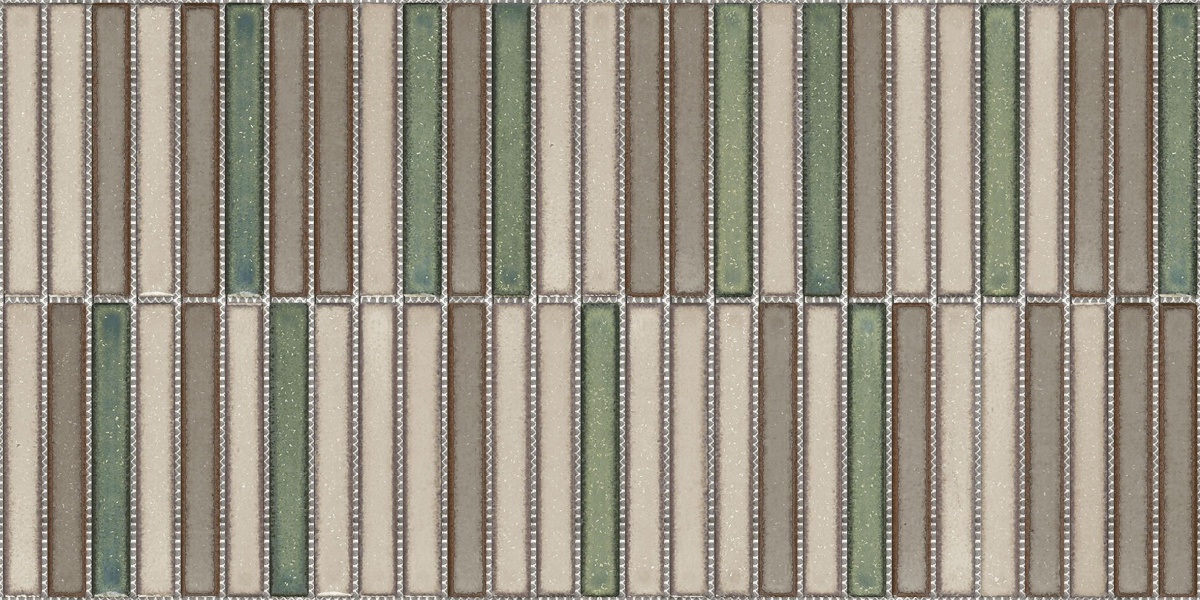Select beige tile right of leftmost bottom green tile
The image size is (1200, 600).
155,449
